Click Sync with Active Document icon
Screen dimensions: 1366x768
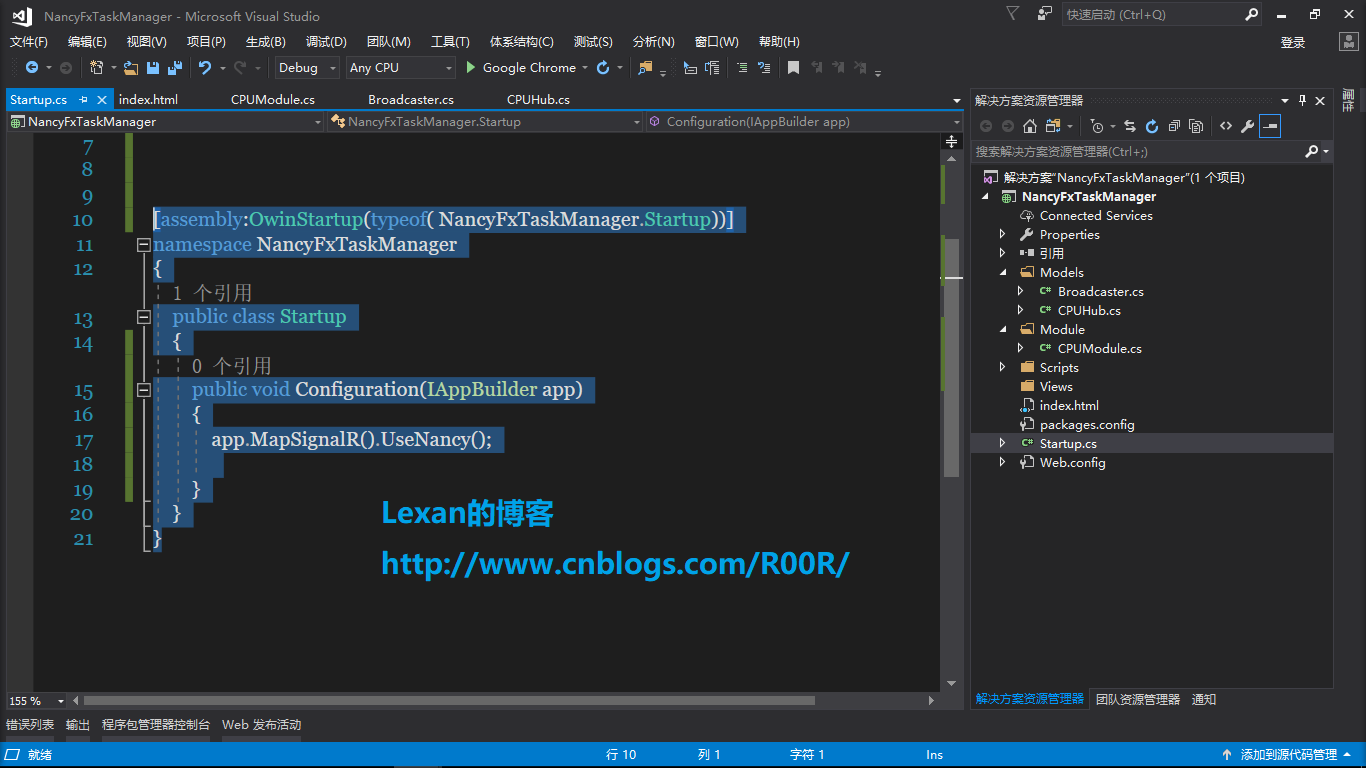[1130, 126]
